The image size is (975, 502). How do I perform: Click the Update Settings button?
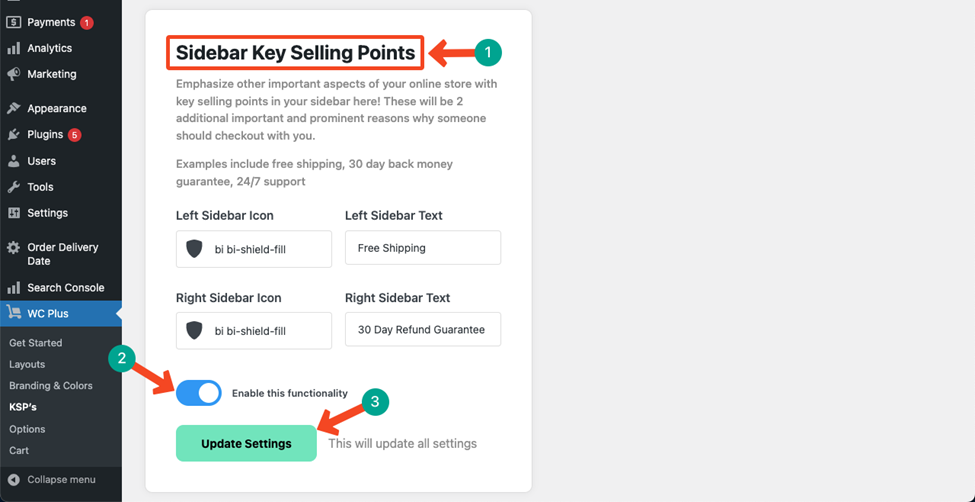(246, 444)
